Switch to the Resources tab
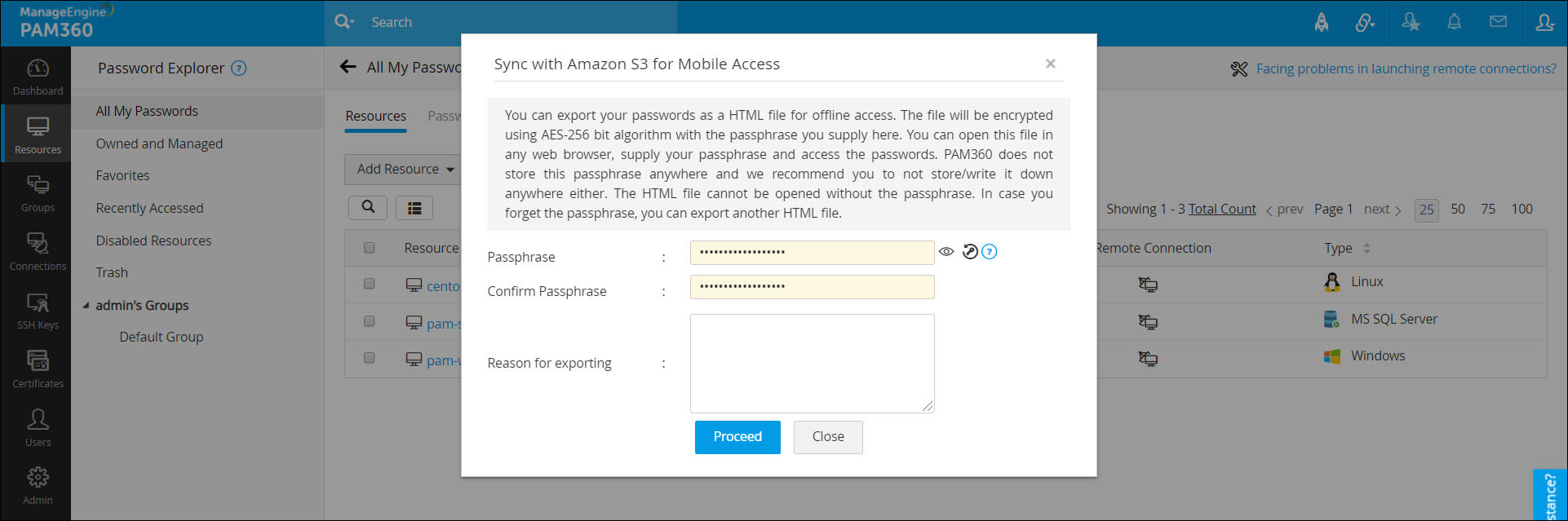 (x=375, y=116)
